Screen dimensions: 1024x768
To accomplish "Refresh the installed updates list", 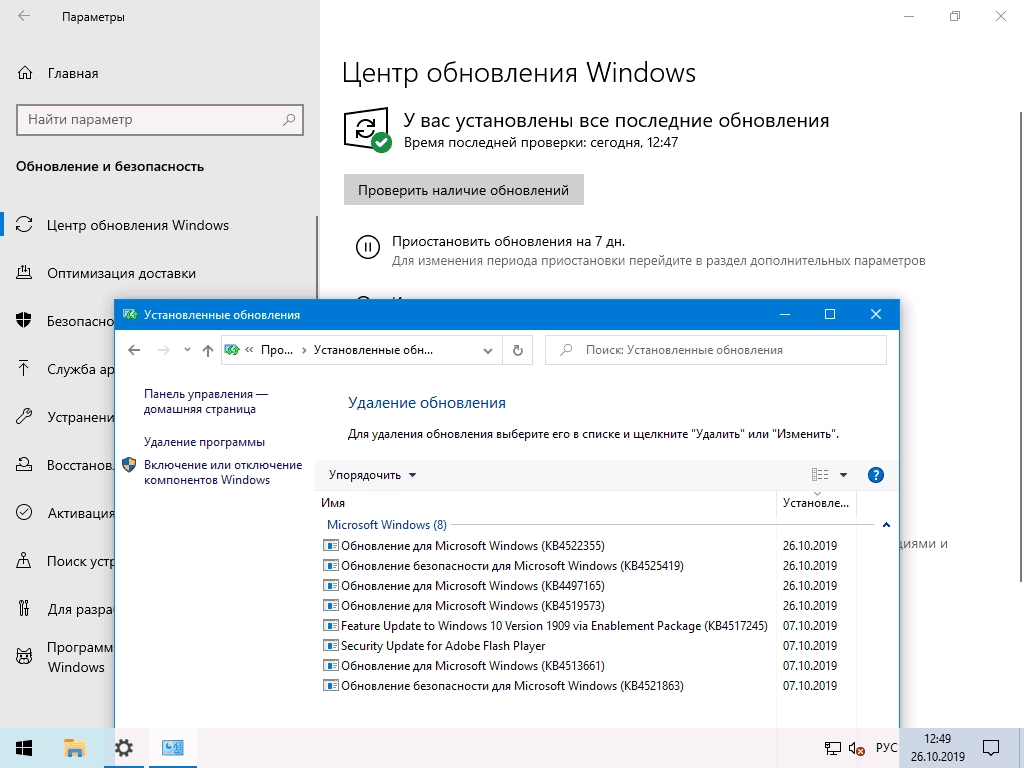I will (x=518, y=350).
